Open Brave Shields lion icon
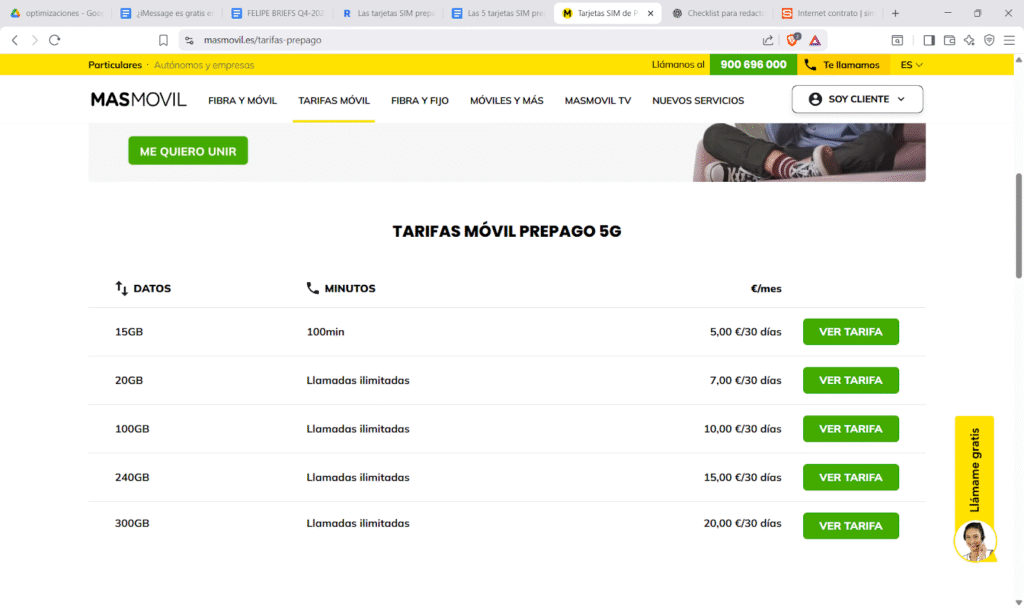 (x=793, y=40)
